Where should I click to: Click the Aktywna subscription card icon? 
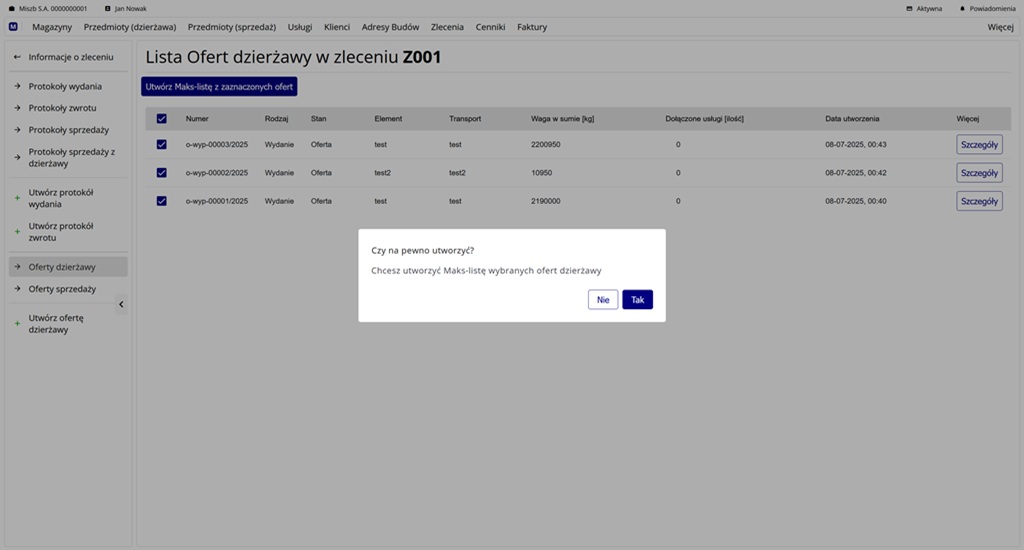pyautogui.click(x=909, y=8)
